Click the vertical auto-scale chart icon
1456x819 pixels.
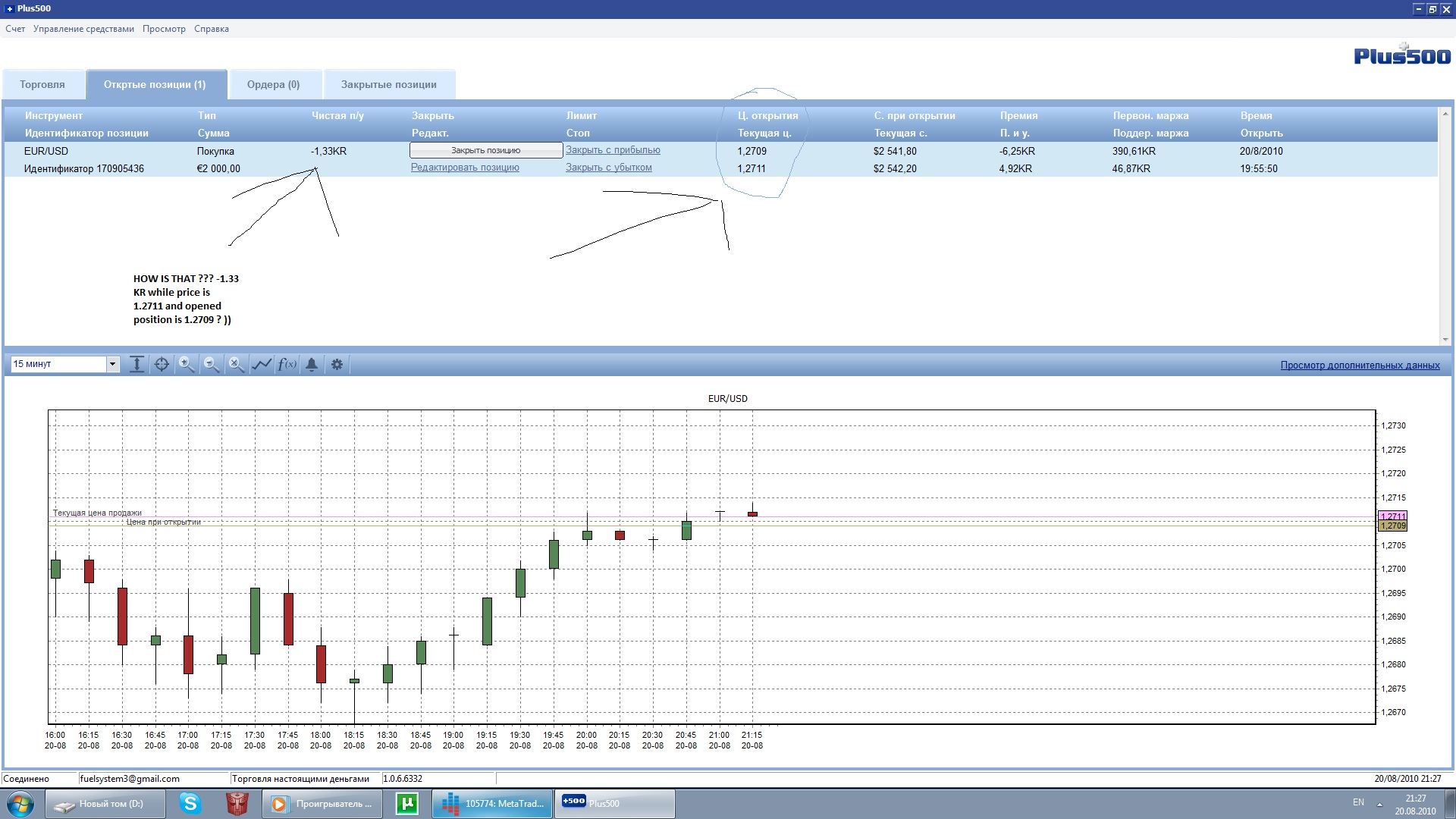136,365
